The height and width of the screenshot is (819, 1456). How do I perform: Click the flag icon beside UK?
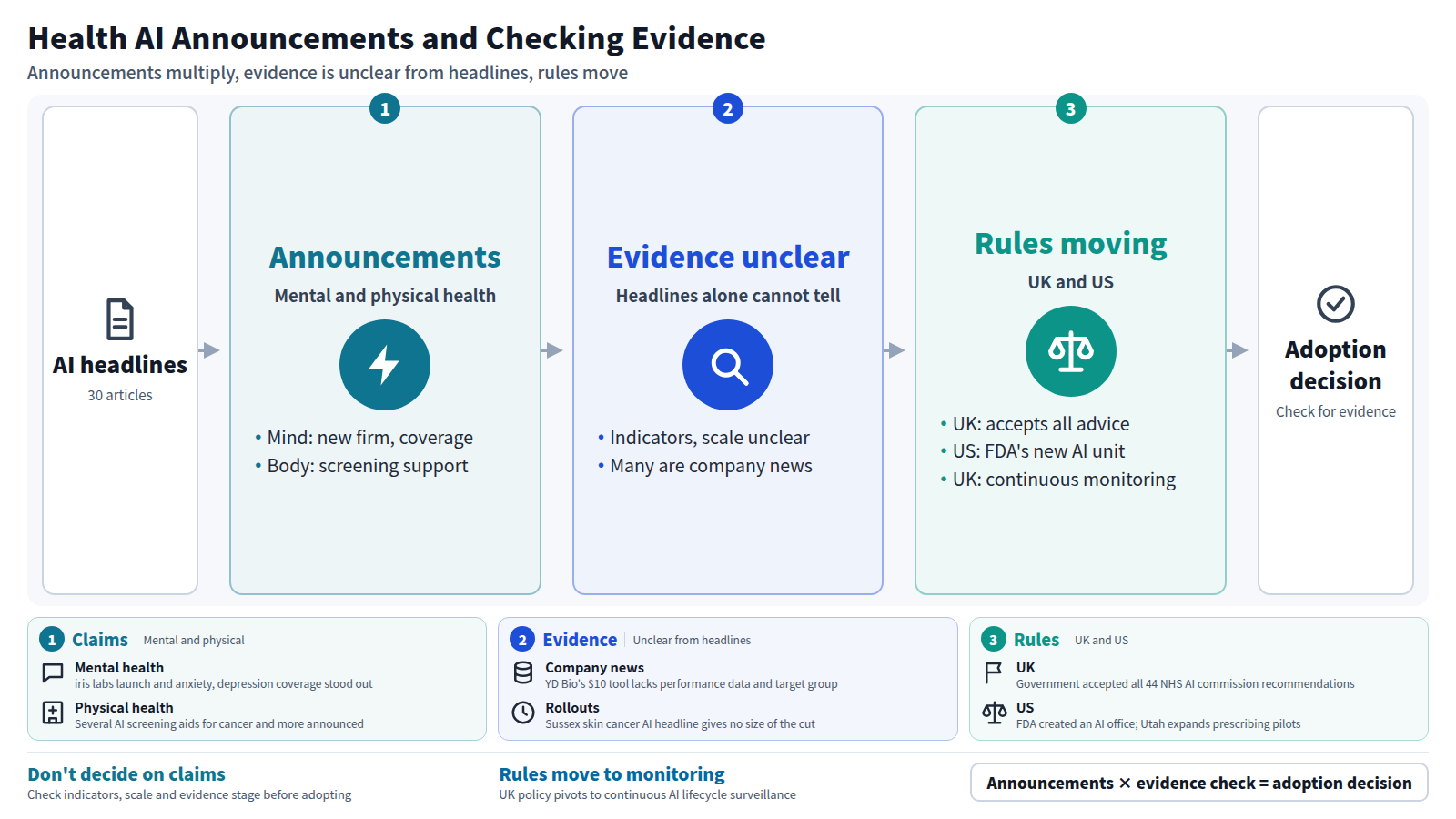click(x=994, y=672)
